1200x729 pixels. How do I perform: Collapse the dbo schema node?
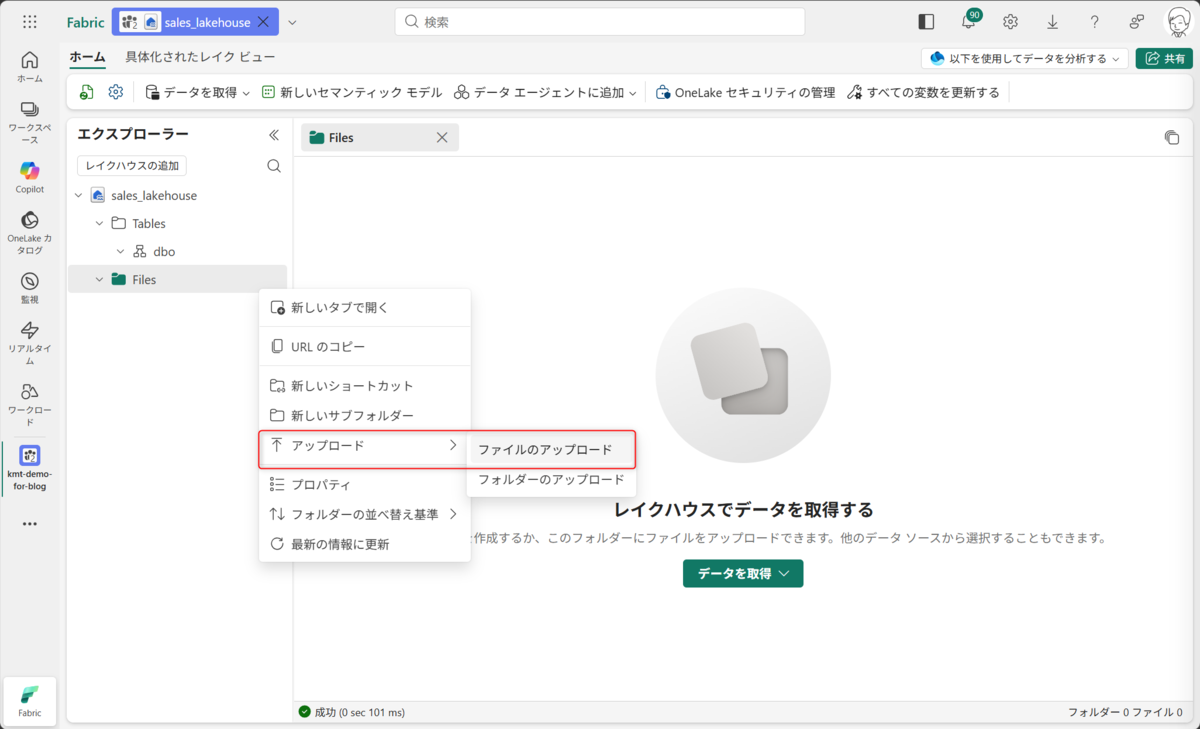[x=120, y=252]
